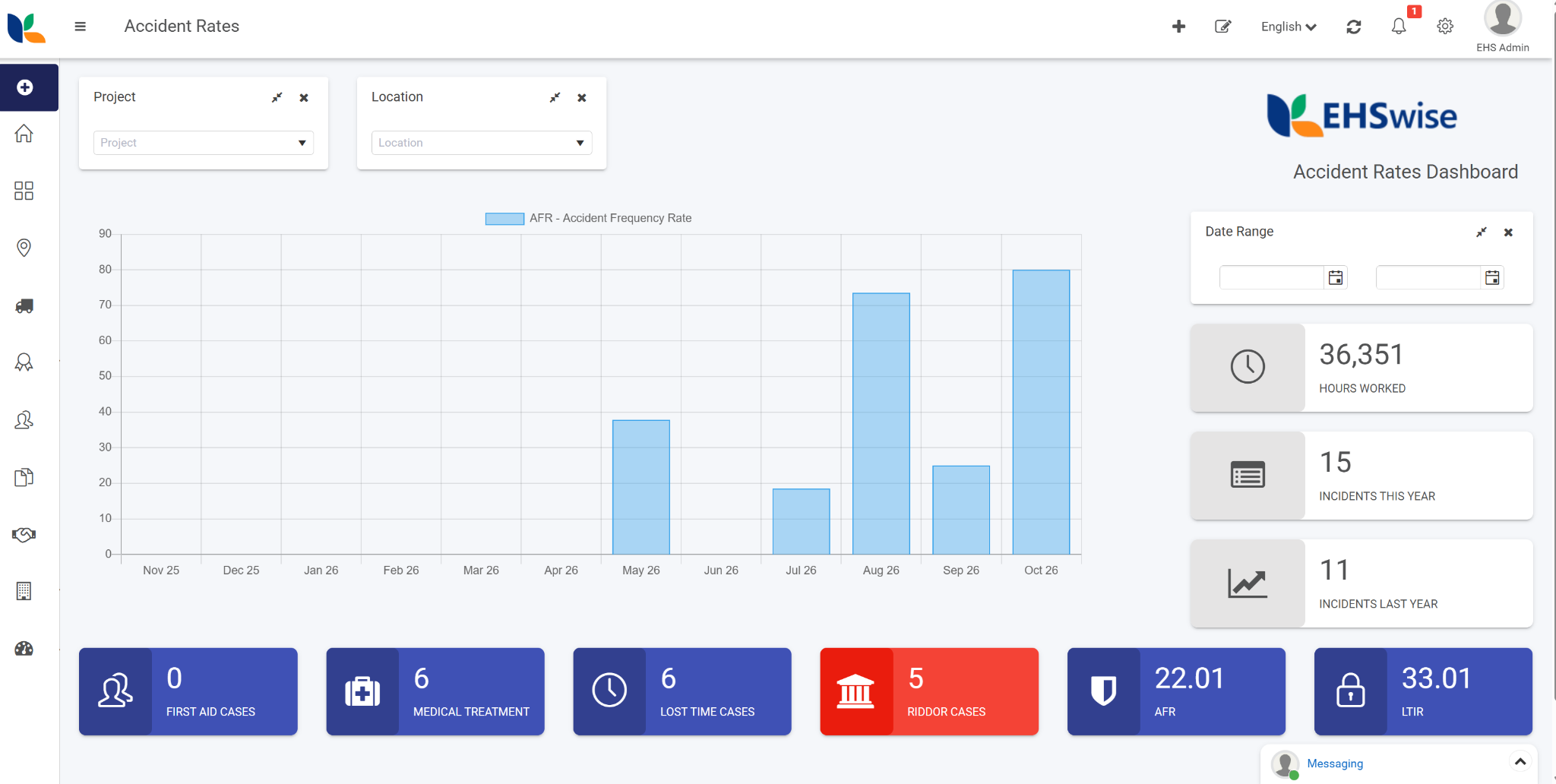The height and width of the screenshot is (784, 1556).
Task: Collapse the Location filter panel
Action: coord(555,97)
